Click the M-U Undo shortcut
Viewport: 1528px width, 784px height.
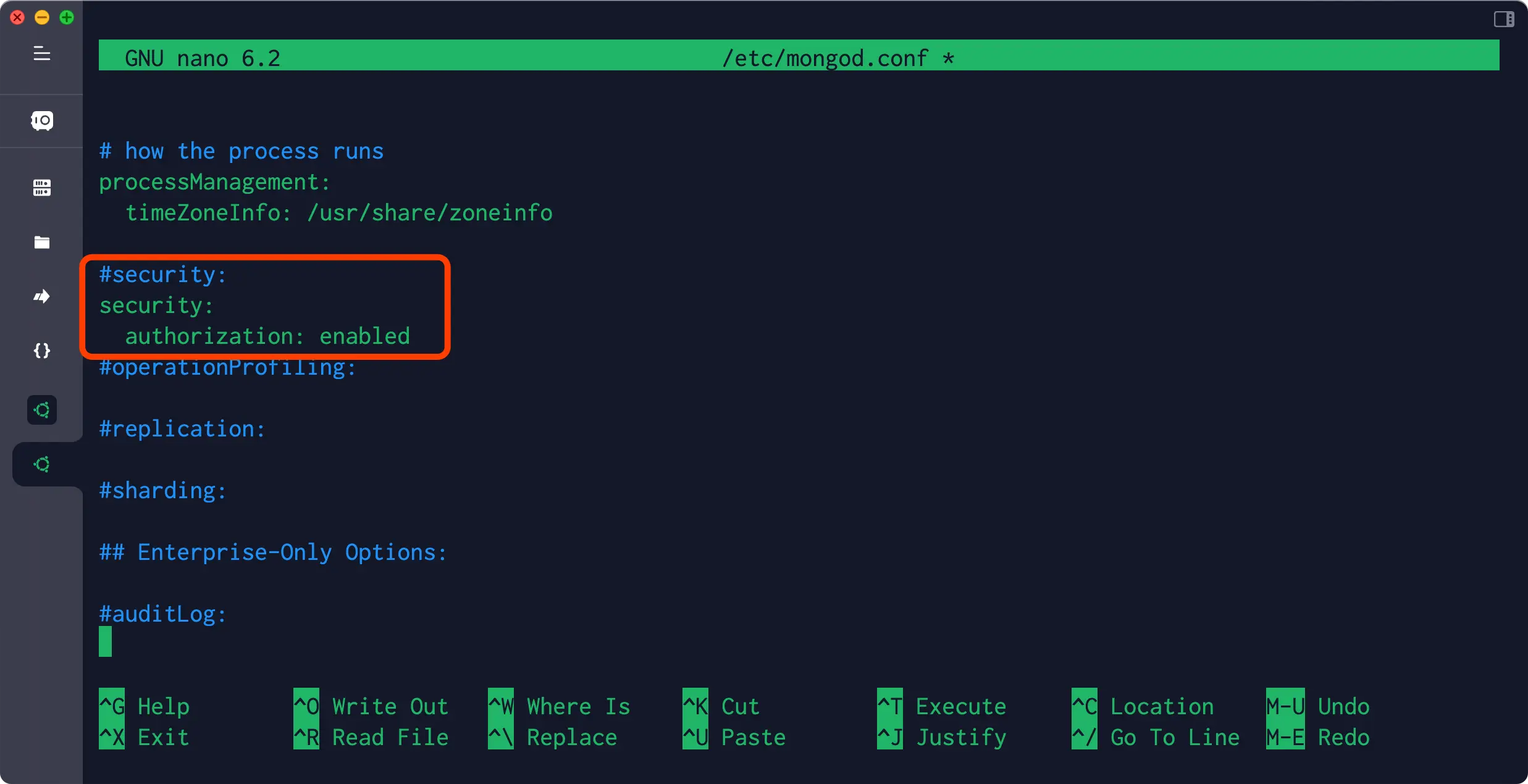click(1317, 706)
